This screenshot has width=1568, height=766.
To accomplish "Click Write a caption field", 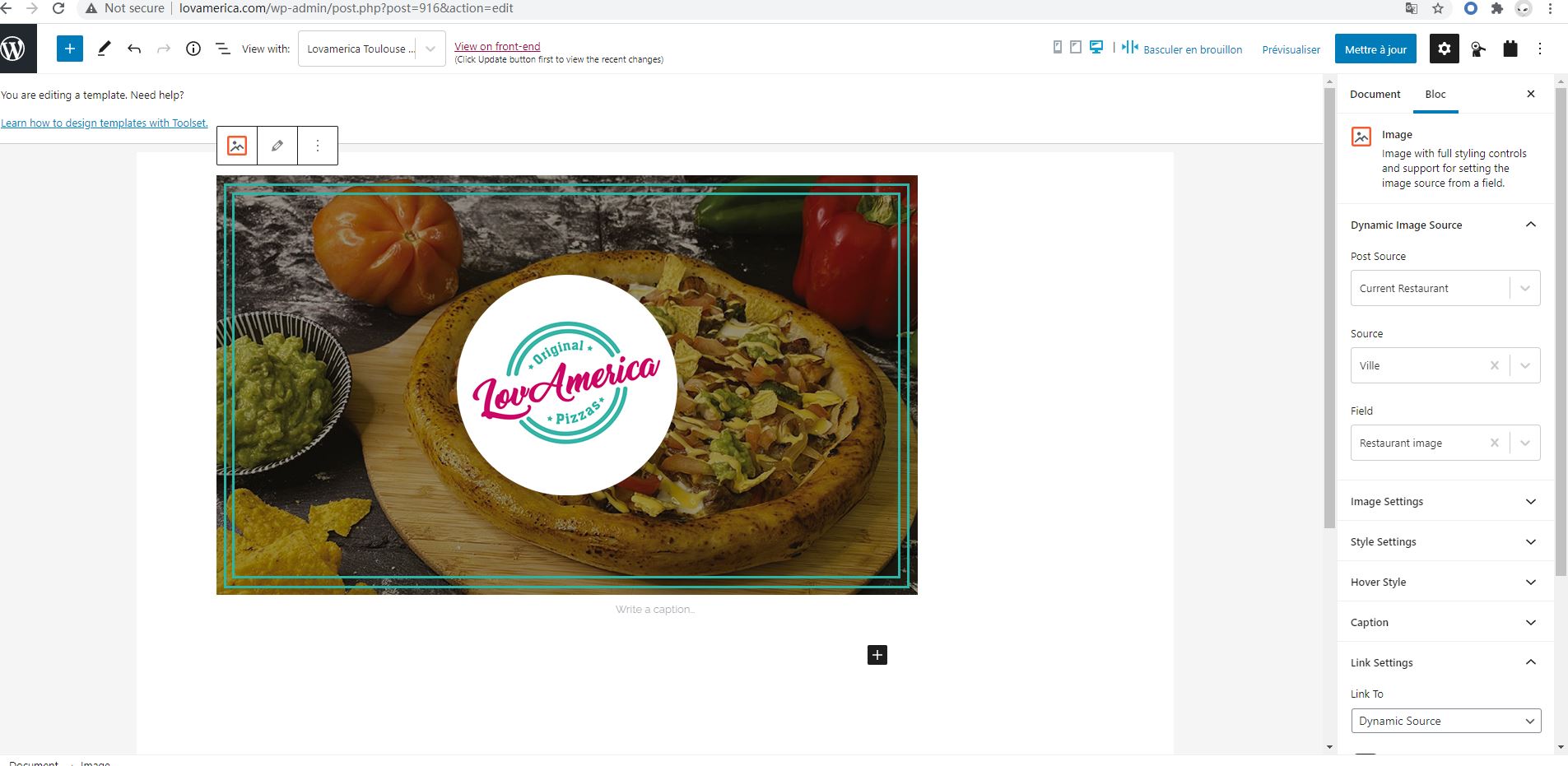I will [x=655, y=609].
